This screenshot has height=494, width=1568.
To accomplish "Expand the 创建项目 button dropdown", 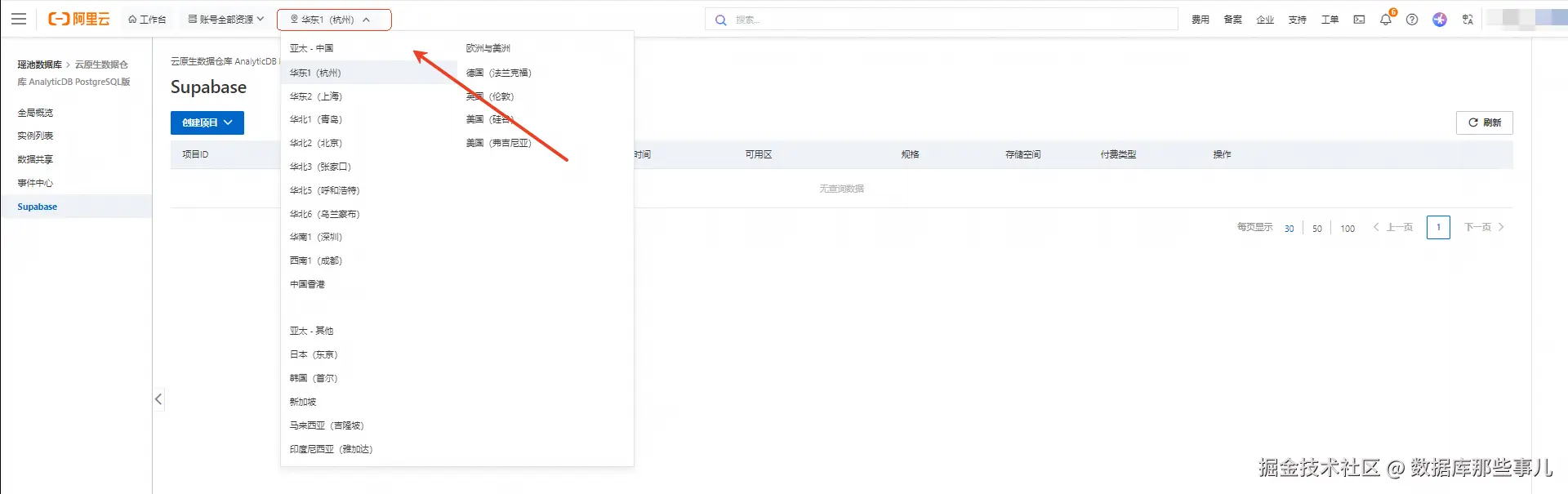I will tap(207, 122).
